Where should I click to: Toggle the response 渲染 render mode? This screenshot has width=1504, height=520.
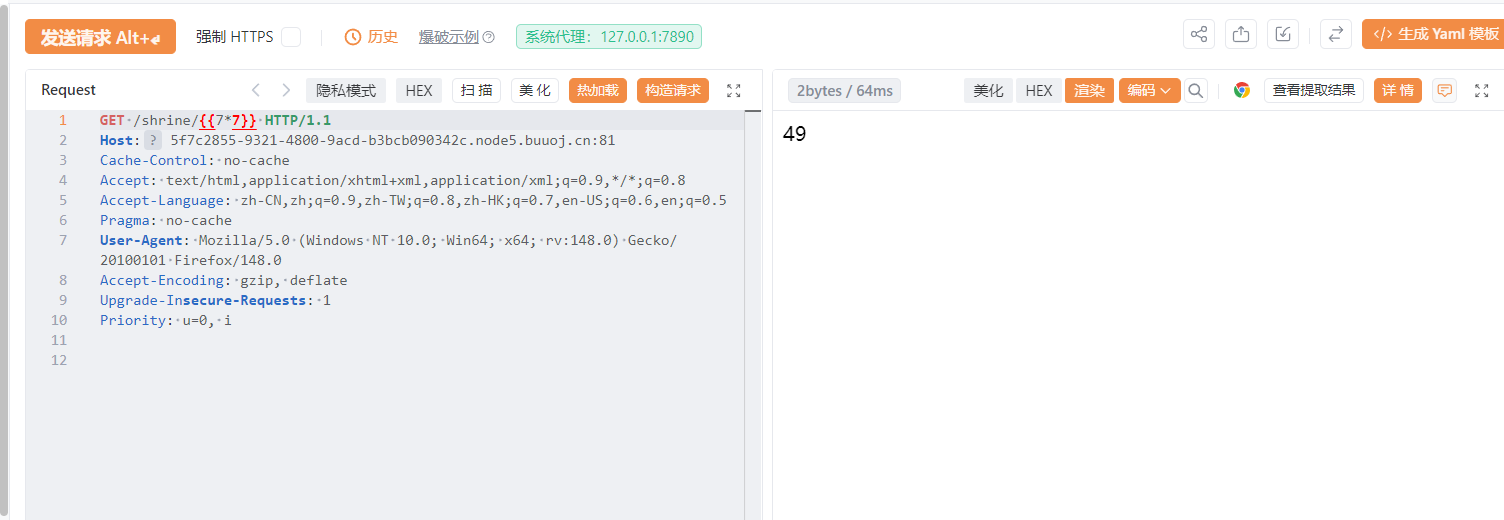pyautogui.click(x=1089, y=90)
